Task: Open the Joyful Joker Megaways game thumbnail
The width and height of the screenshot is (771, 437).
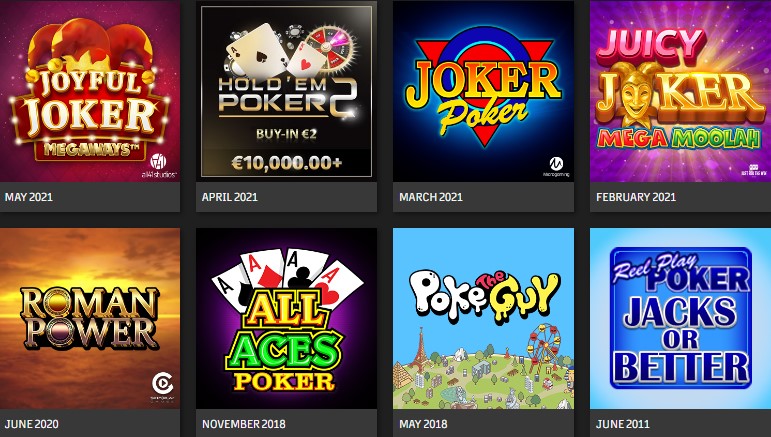Action: (90, 91)
